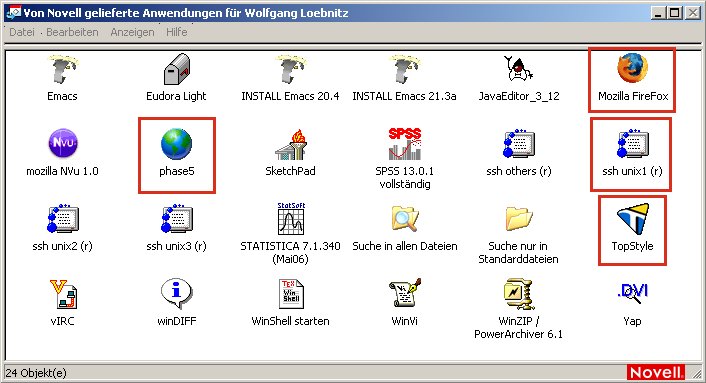This screenshot has width=706, height=383.
Task: Maximize the Novell applications window
Action: point(674,13)
